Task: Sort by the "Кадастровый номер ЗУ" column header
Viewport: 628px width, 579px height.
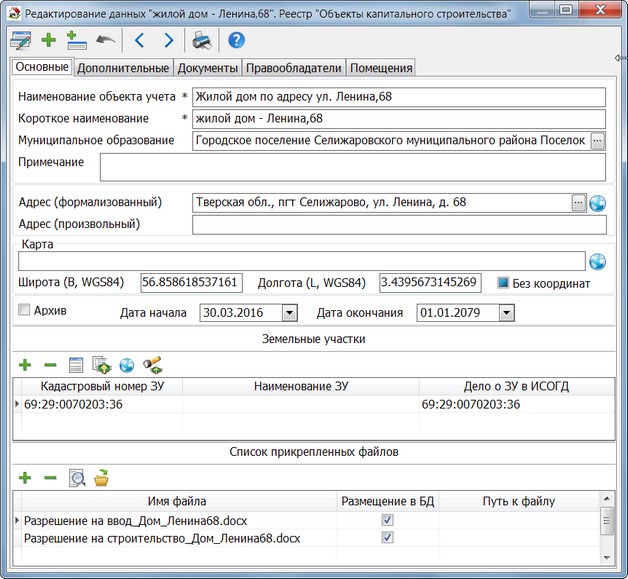Action: (102, 386)
